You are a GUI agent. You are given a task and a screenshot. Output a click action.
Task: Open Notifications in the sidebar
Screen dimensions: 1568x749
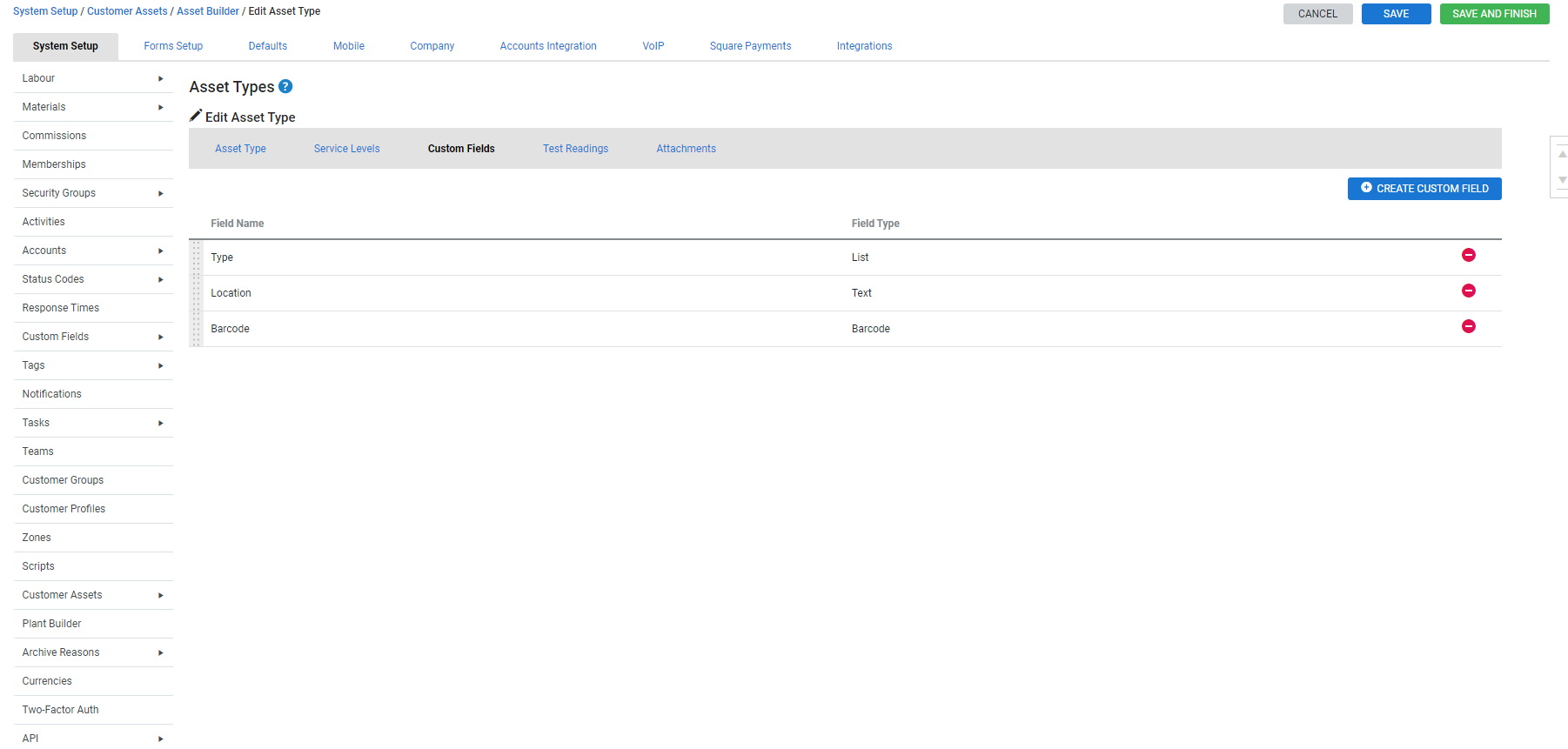pos(52,394)
